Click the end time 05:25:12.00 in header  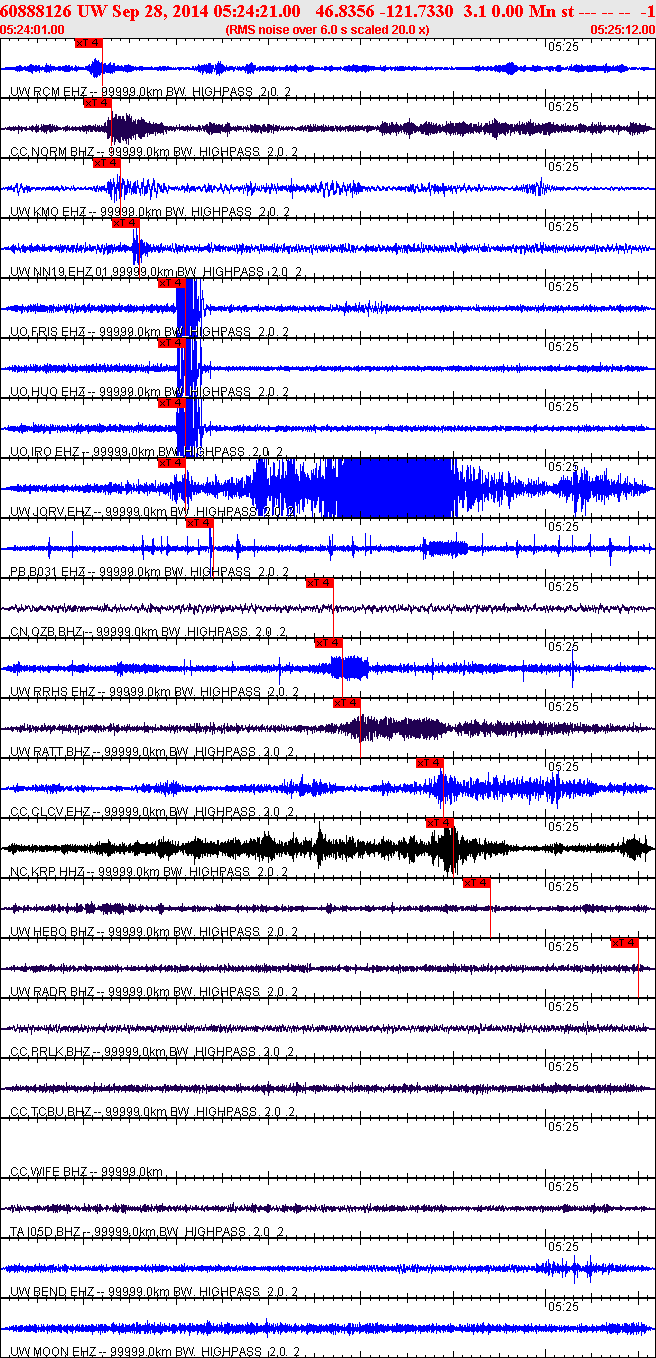point(623,30)
